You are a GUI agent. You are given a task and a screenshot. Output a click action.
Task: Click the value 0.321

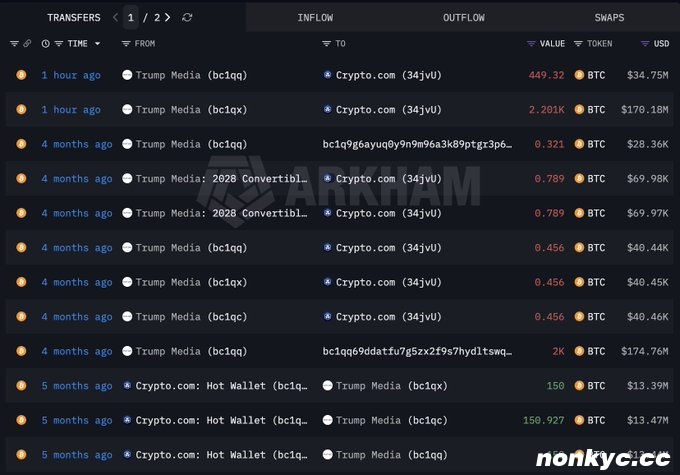[x=549, y=144]
